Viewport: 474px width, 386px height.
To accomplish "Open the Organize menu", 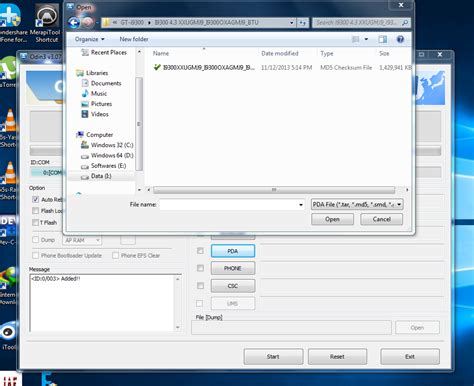I will tap(89, 39).
